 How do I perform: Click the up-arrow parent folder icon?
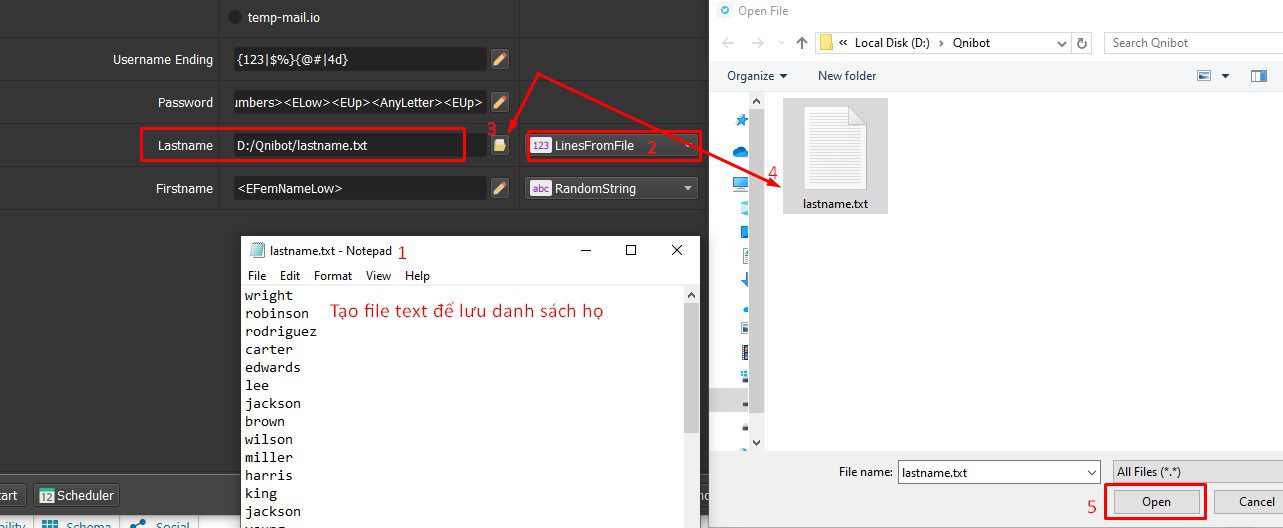(x=801, y=43)
